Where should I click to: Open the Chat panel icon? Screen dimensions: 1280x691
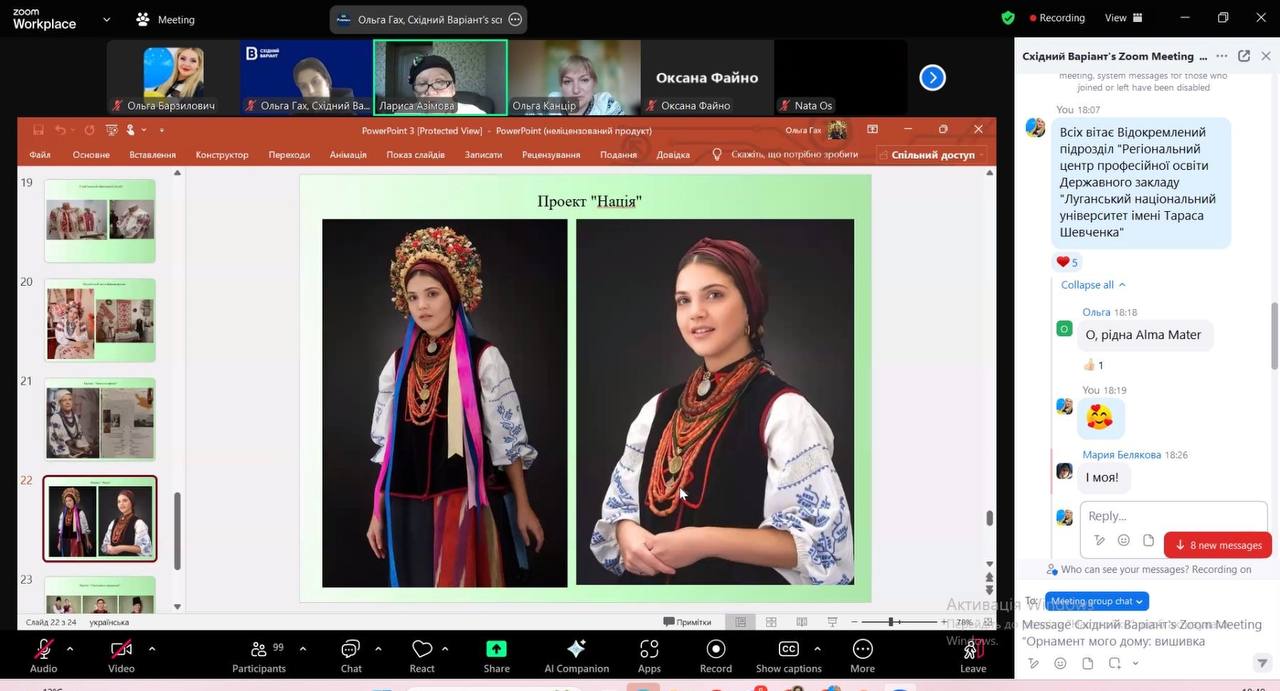[350, 654]
